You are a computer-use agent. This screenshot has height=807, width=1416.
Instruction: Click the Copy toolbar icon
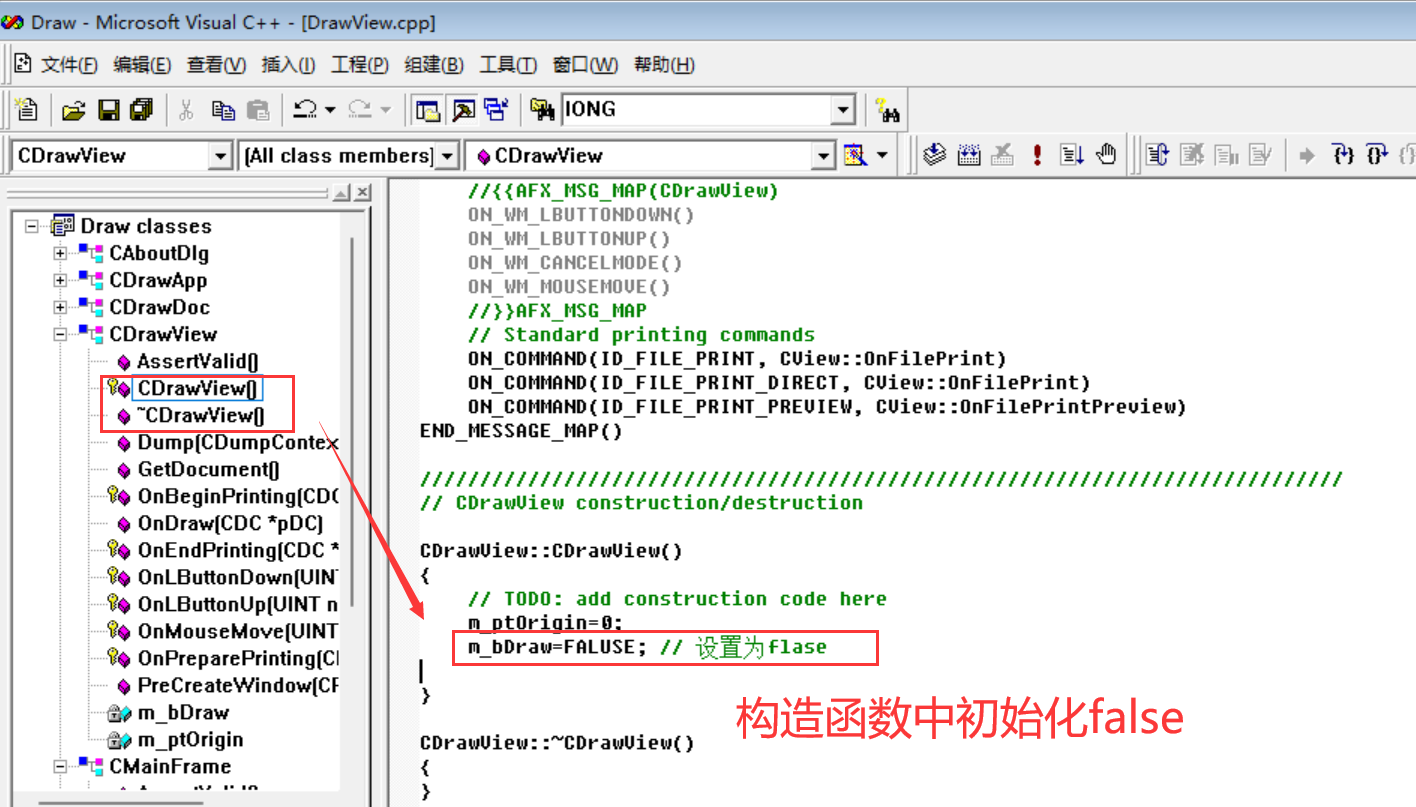click(x=222, y=110)
